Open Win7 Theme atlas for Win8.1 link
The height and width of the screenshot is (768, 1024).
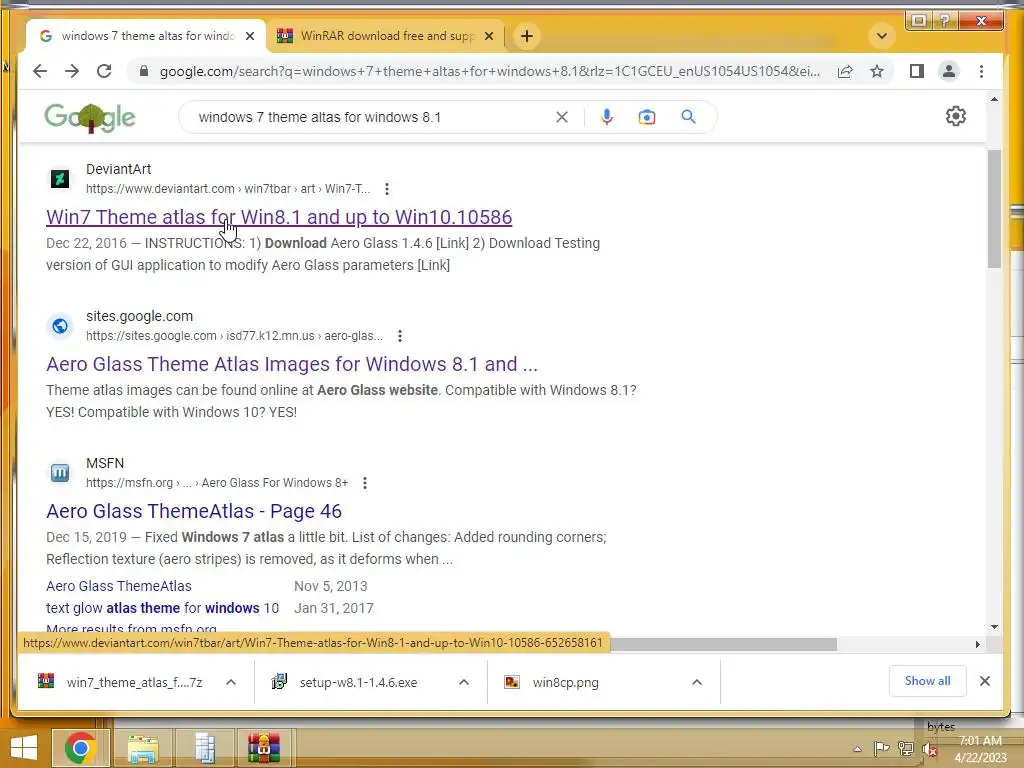point(279,217)
